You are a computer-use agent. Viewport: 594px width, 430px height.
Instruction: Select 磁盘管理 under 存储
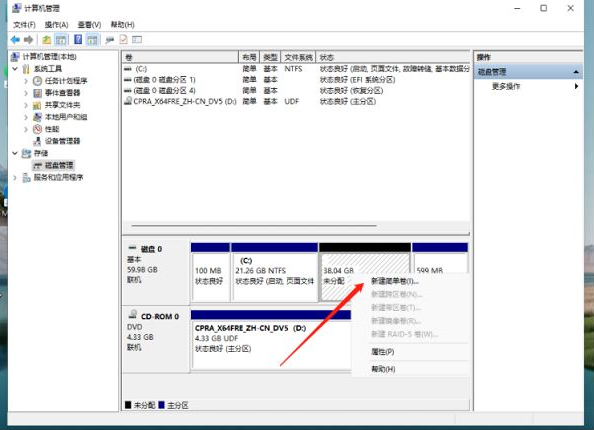59,165
